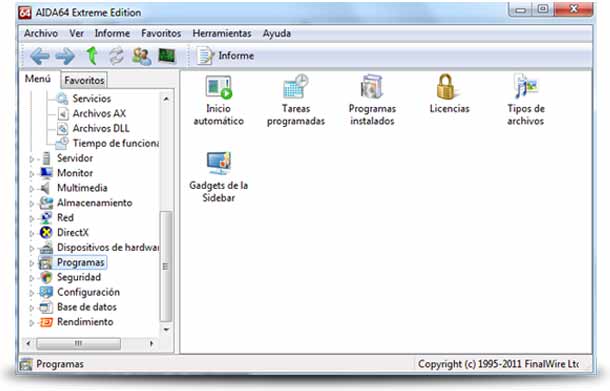
Task: Expand the Servidor node arrow
Action: tap(32, 159)
